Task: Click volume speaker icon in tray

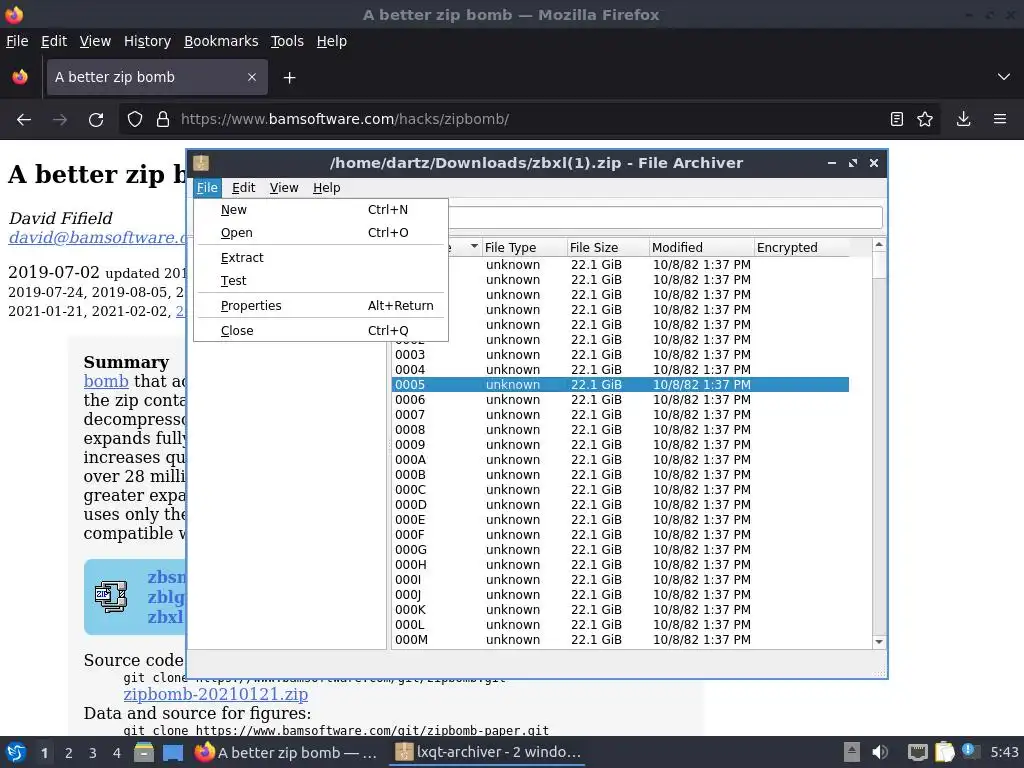Action: (x=880, y=752)
